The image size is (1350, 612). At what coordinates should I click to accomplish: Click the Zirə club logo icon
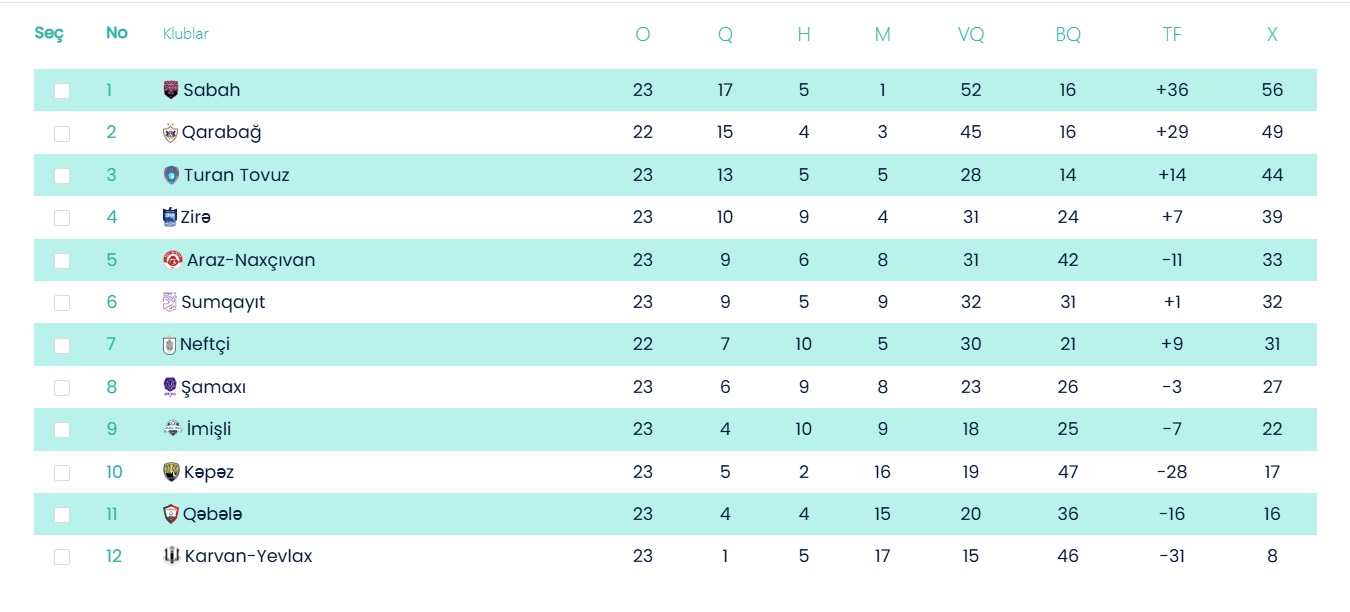(x=170, y=217)
